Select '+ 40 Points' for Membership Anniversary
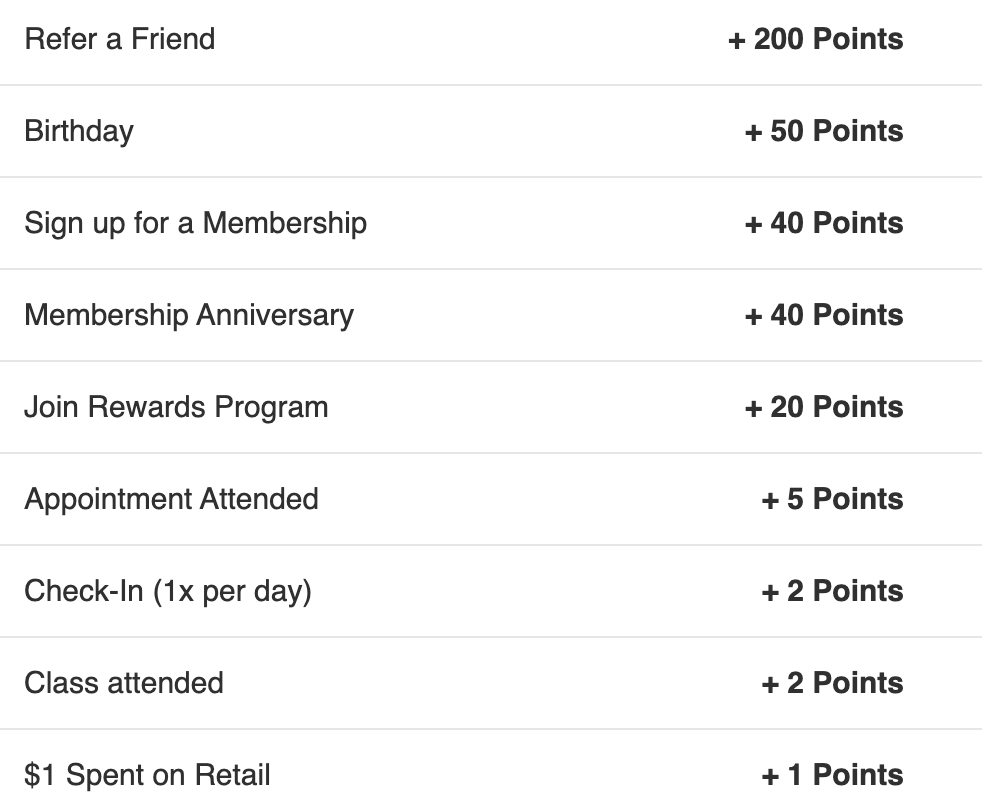982x808 pixels. pos(823,315)
